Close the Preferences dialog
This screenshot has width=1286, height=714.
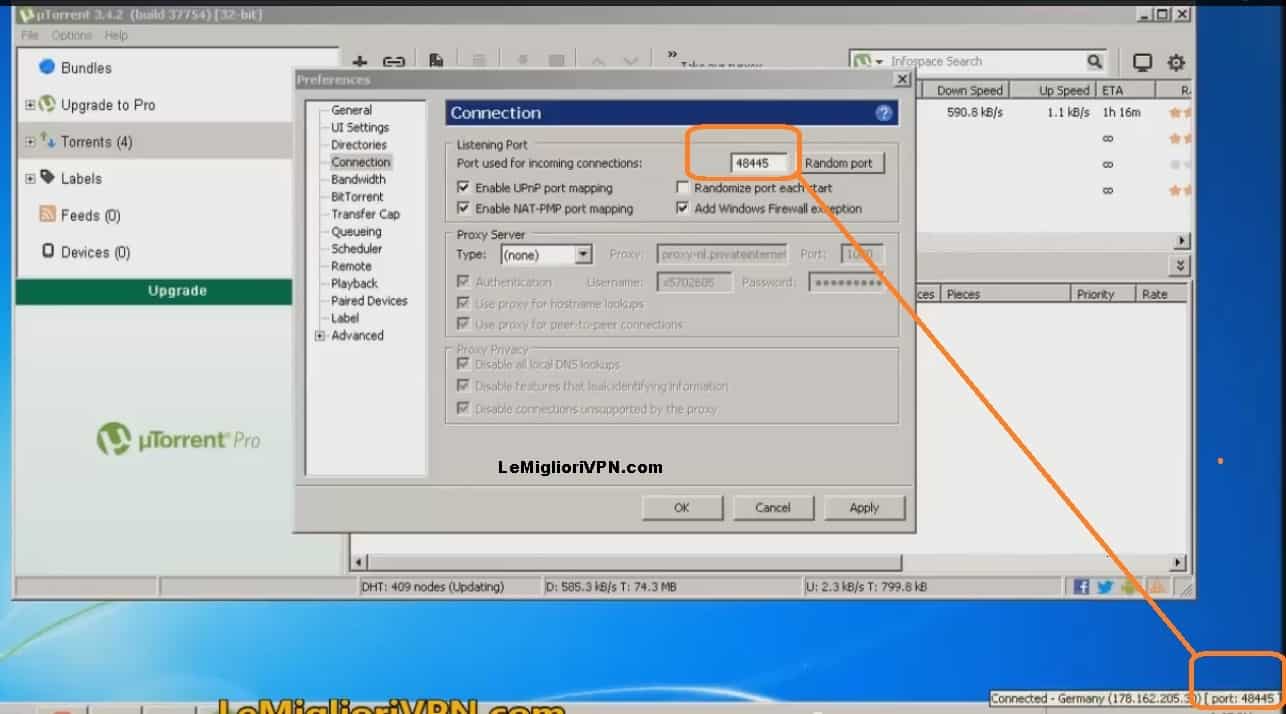902,78
